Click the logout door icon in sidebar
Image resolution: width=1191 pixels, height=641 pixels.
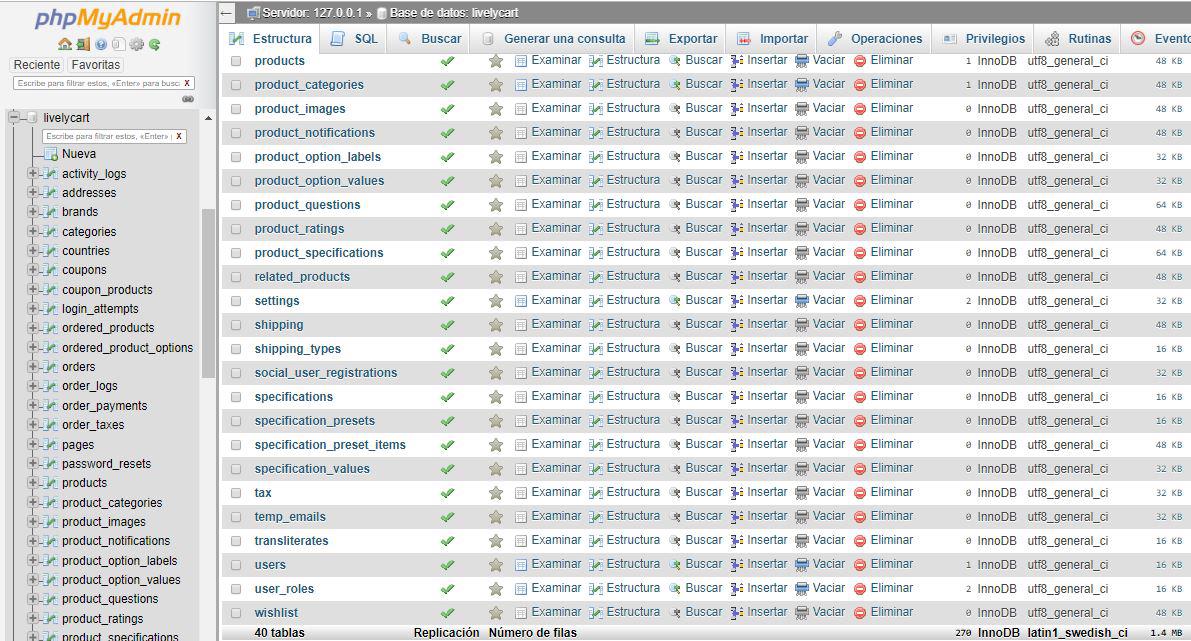point(83,44)
